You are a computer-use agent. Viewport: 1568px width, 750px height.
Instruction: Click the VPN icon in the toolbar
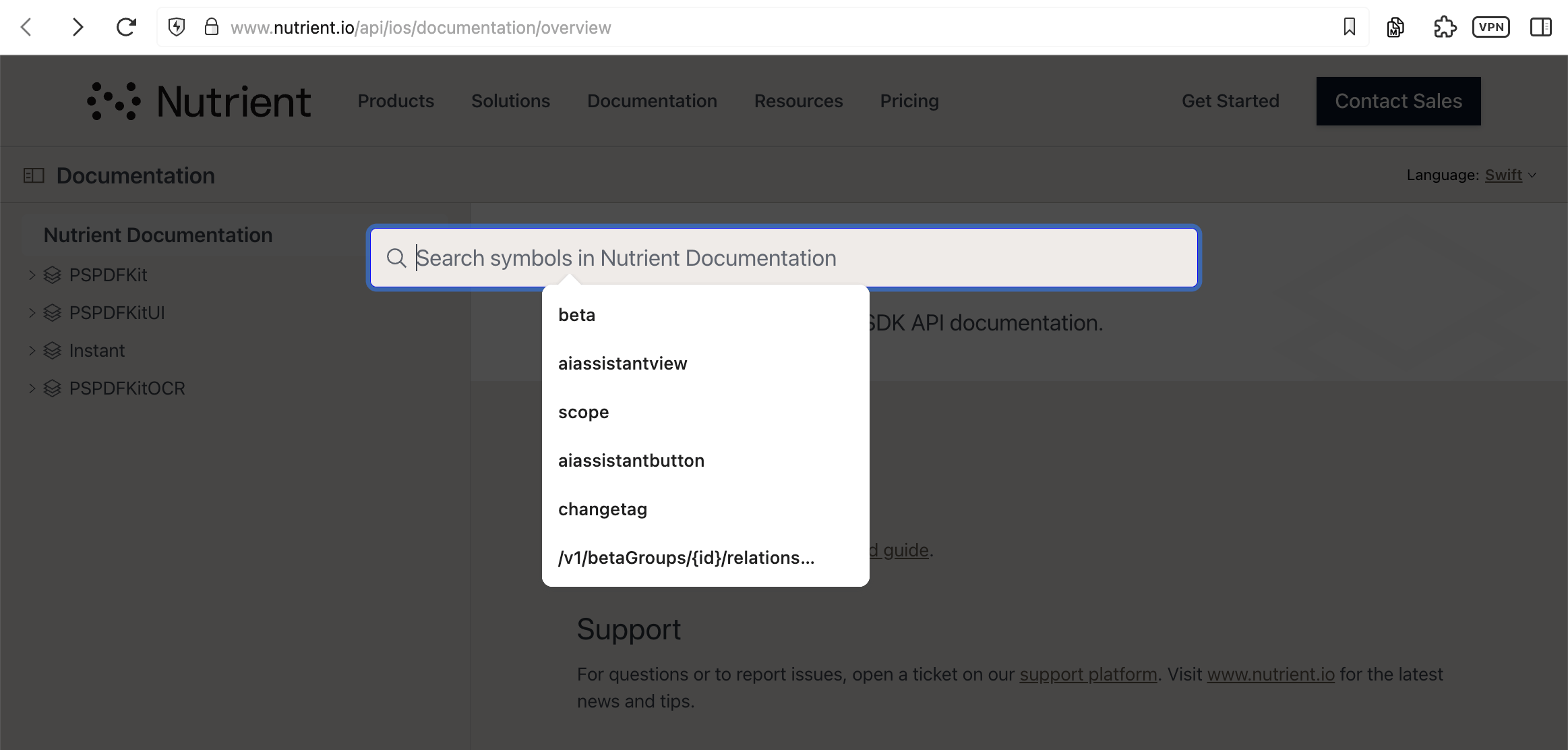coord(1491,26)
